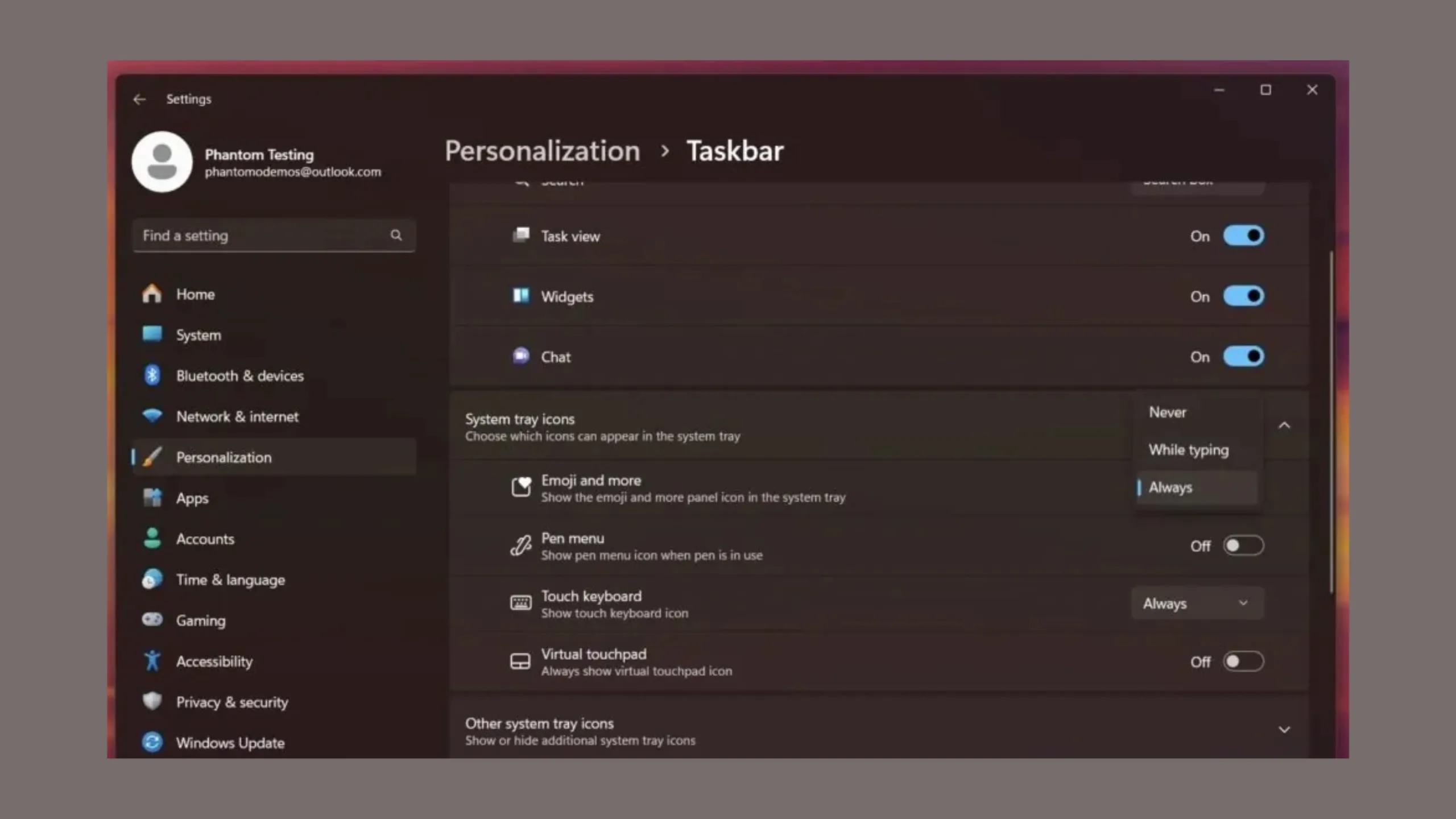Viewport: 1456px width, 819px height.
Task: Click Emoji and more setting label
Action: (x=591, y=481)
